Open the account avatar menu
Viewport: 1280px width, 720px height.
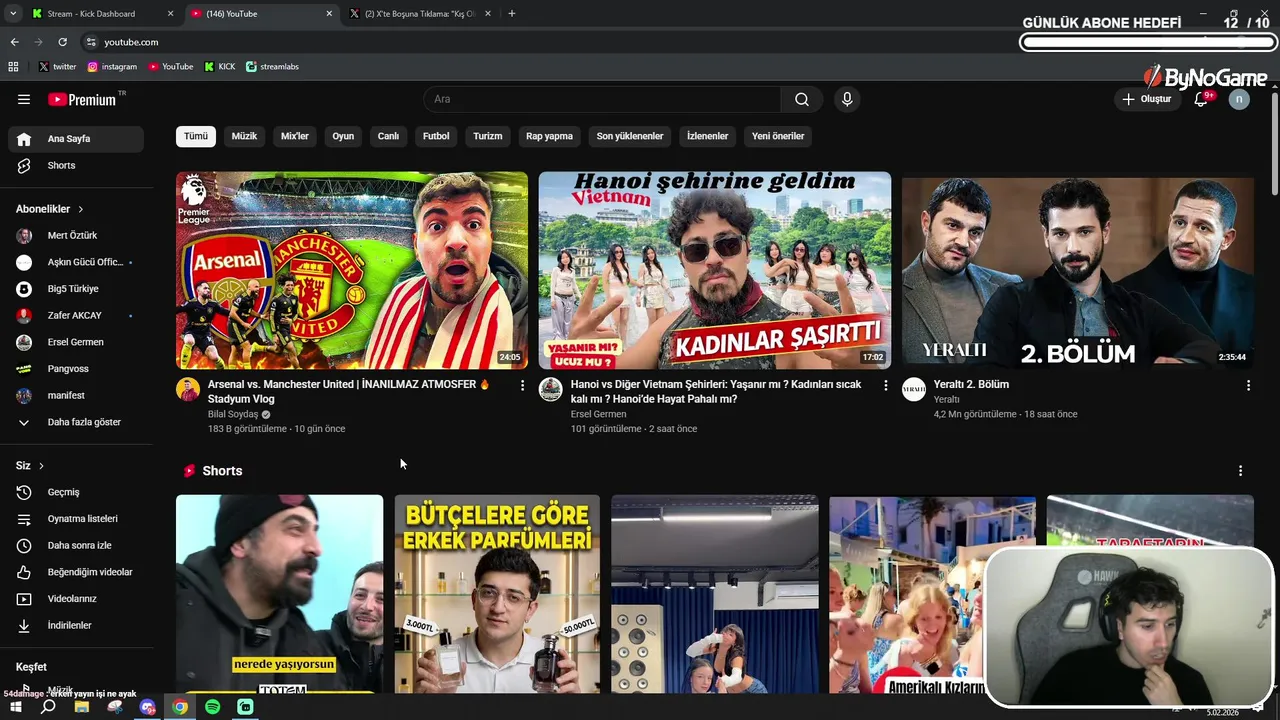click(x=1239, y=99)
